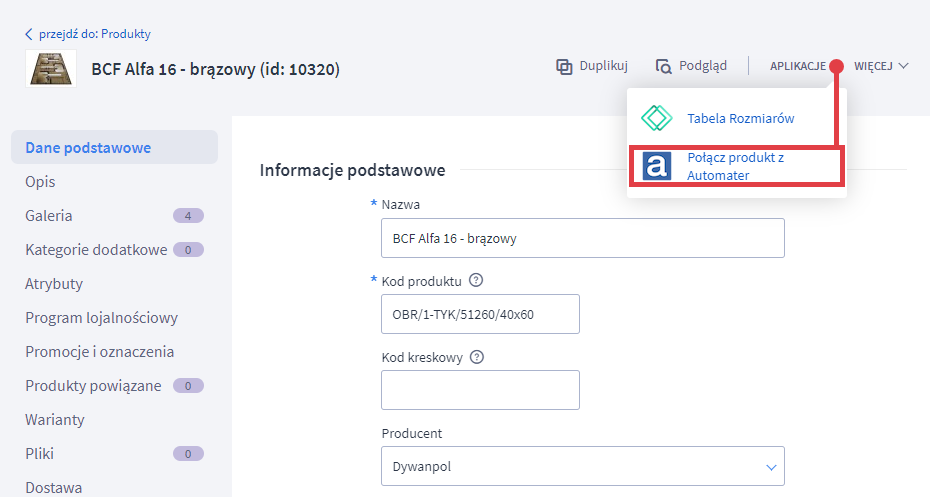Click the back chevron icon beside Produkty
This screenshot has width=930, height=497.
(28, 34)
